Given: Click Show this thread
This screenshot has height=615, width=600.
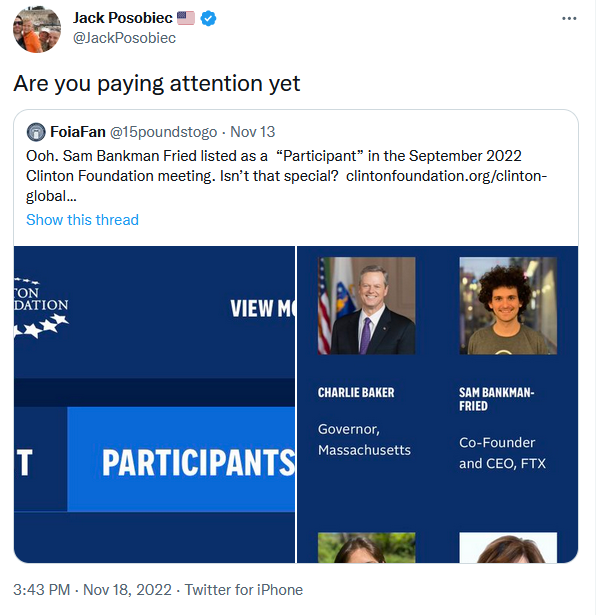Looking at the screenshot, I should click(x=82, y=219).
